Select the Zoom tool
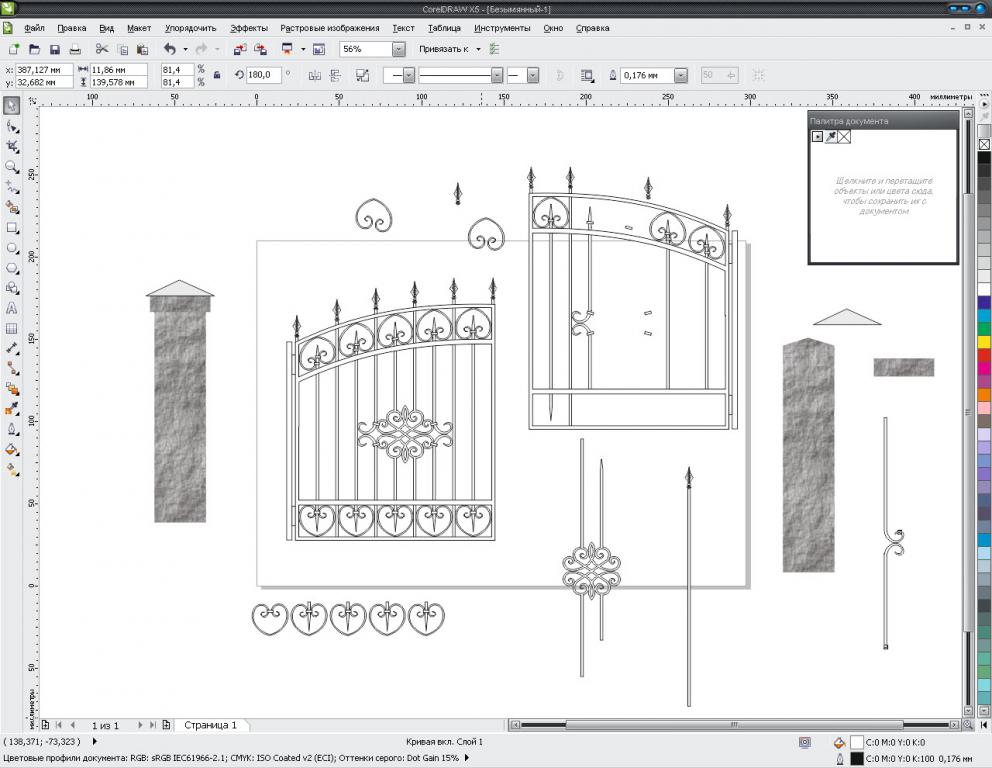Image resolution: width=992 pixels, height=768 pixels. click(x=12, y=167)
